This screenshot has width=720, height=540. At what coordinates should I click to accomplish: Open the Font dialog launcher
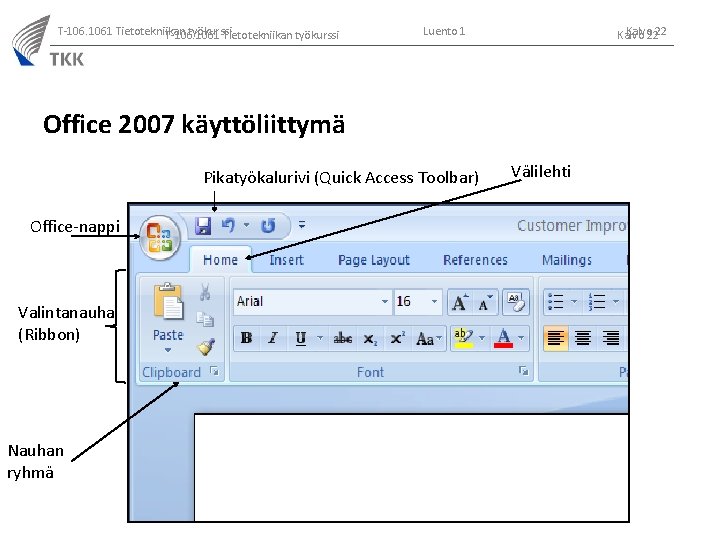coord(523,370)
